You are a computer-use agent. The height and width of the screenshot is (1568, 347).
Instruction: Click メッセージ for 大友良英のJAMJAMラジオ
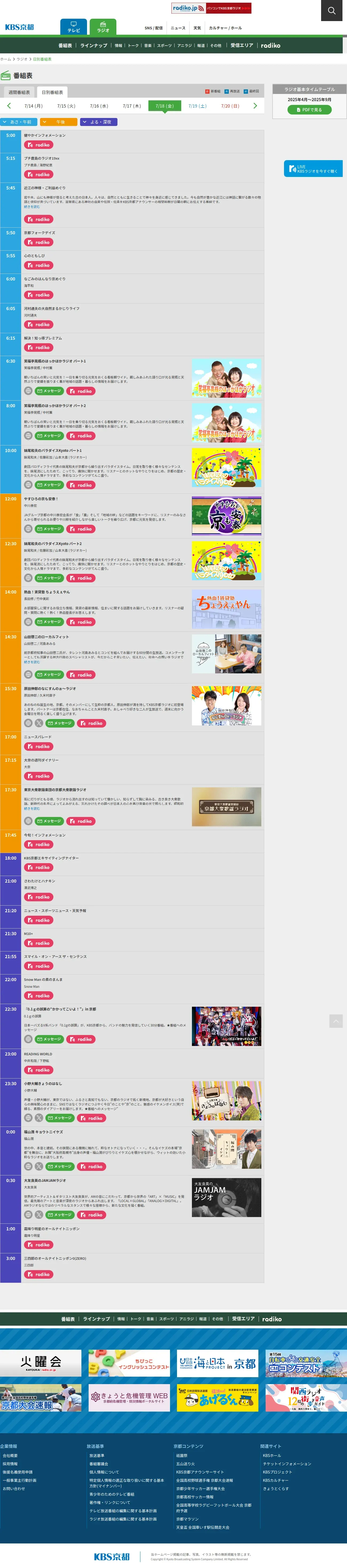click(60, 1215)
